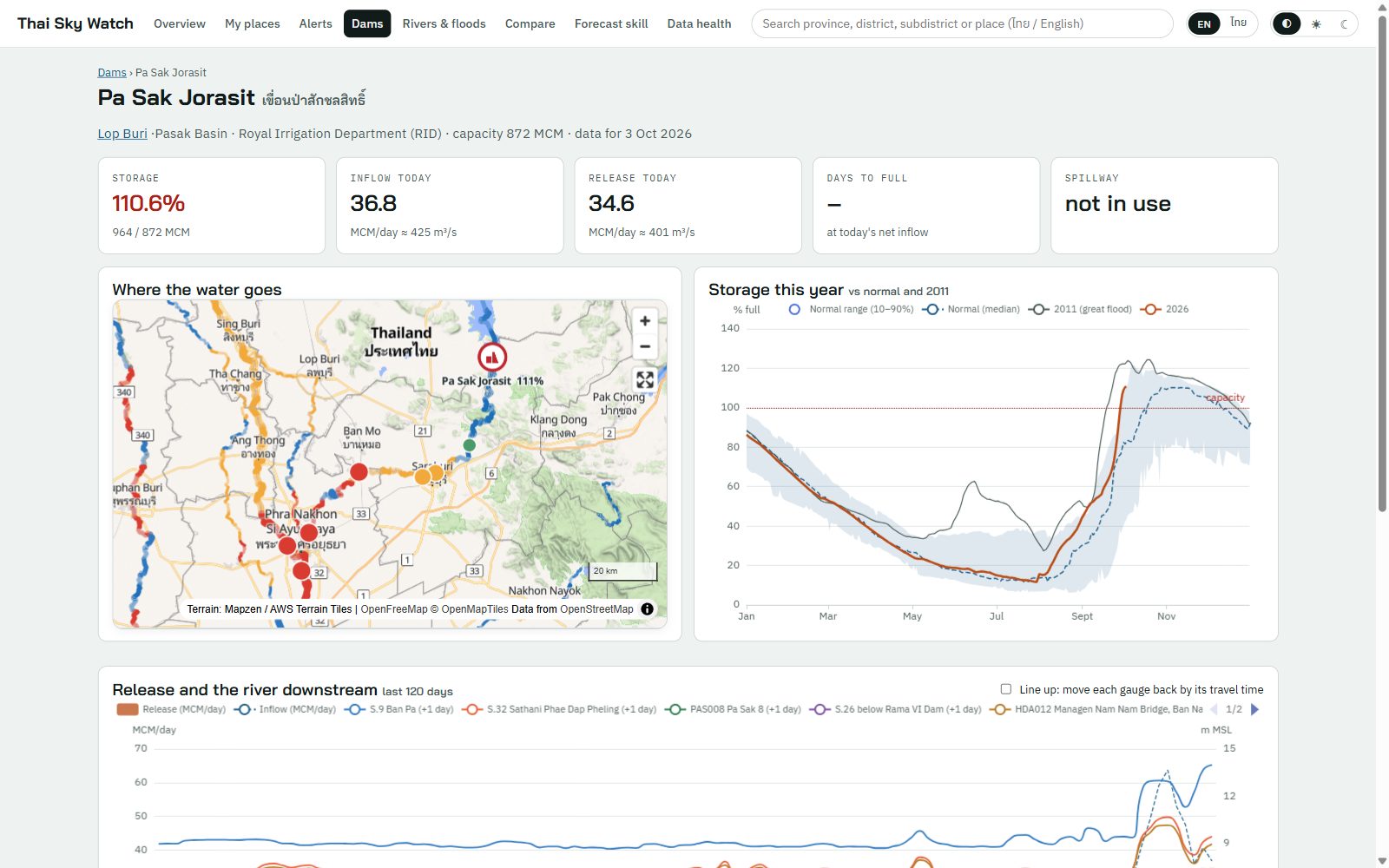Toggle S.32 Sathani Phae Dap Pheling series
The height and width of the screenshot is (868, 1389).
point(559,709)
